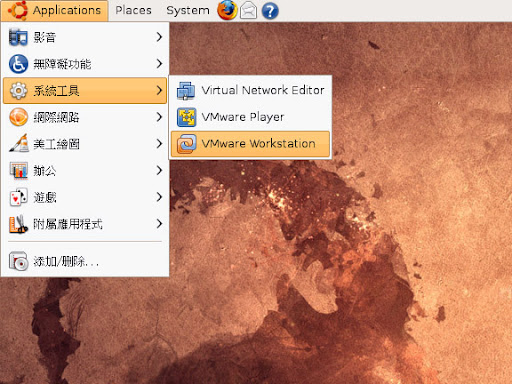This screenshot has height=384, width=512.
Task: Click the VMware Workstation icon
Action: (x=186, y=144)
